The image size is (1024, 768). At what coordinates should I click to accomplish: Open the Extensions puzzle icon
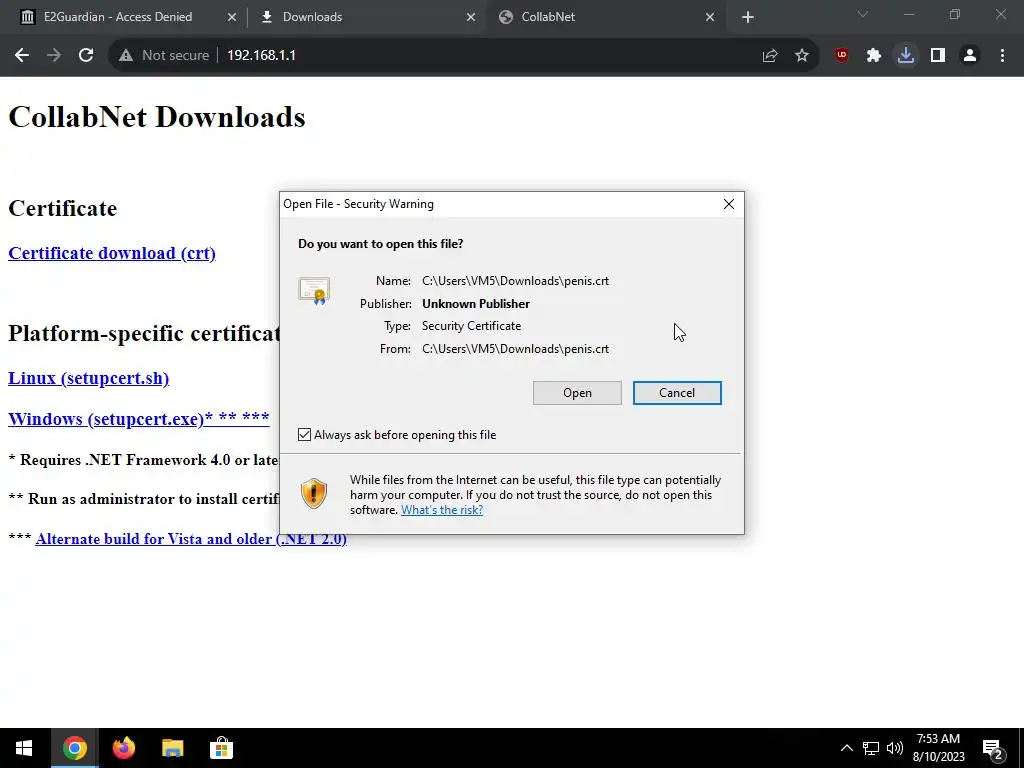tap(874, 56)
